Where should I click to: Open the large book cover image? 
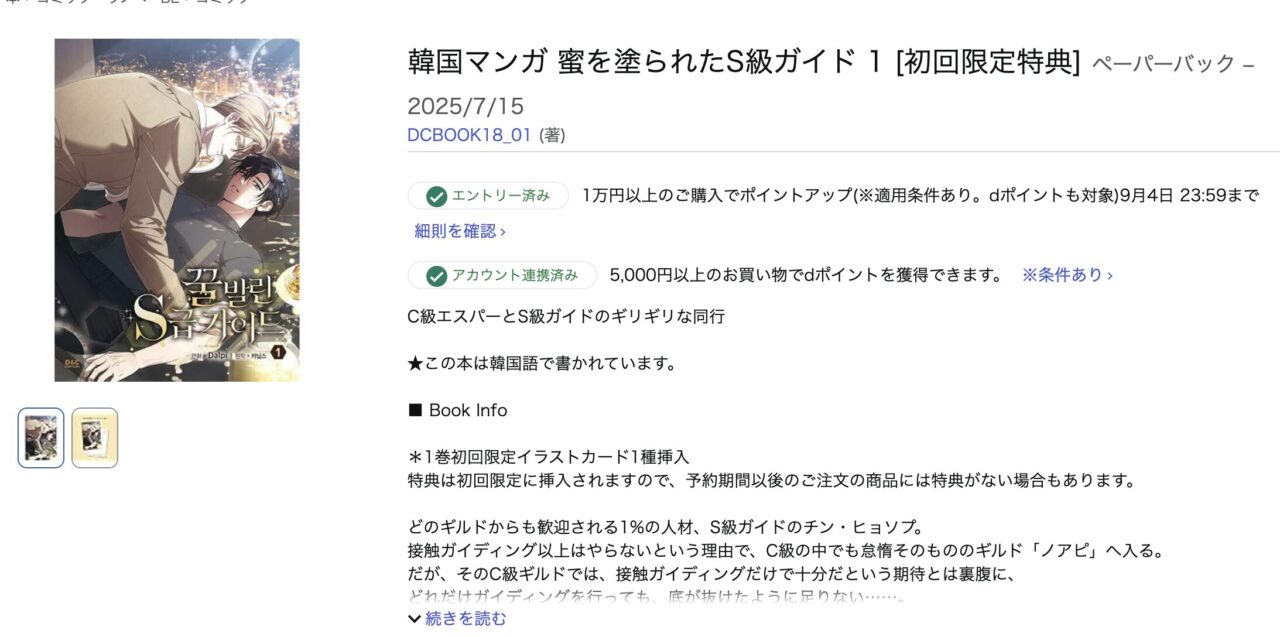coord(177,210)
